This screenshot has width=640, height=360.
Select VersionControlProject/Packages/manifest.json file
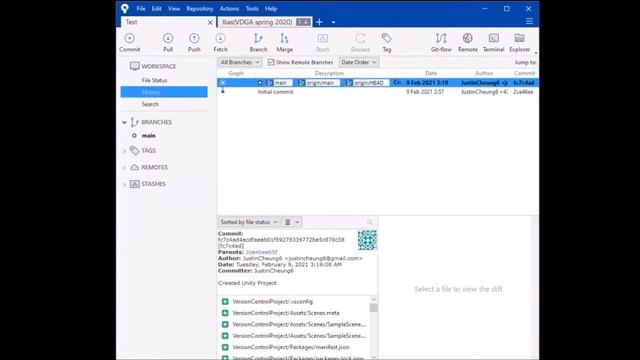pos(291,347)
